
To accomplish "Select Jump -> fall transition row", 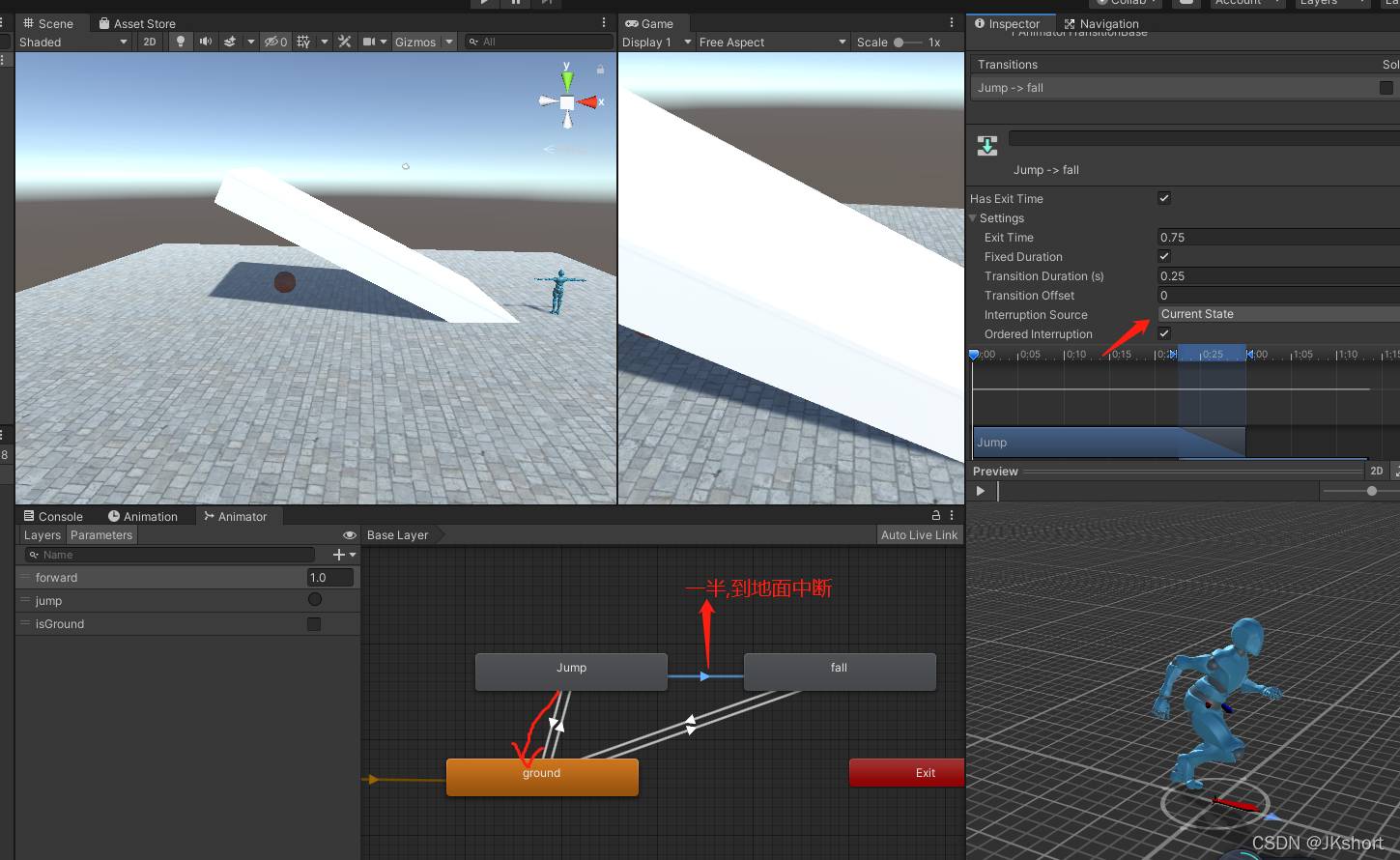I will (1185, 88).
